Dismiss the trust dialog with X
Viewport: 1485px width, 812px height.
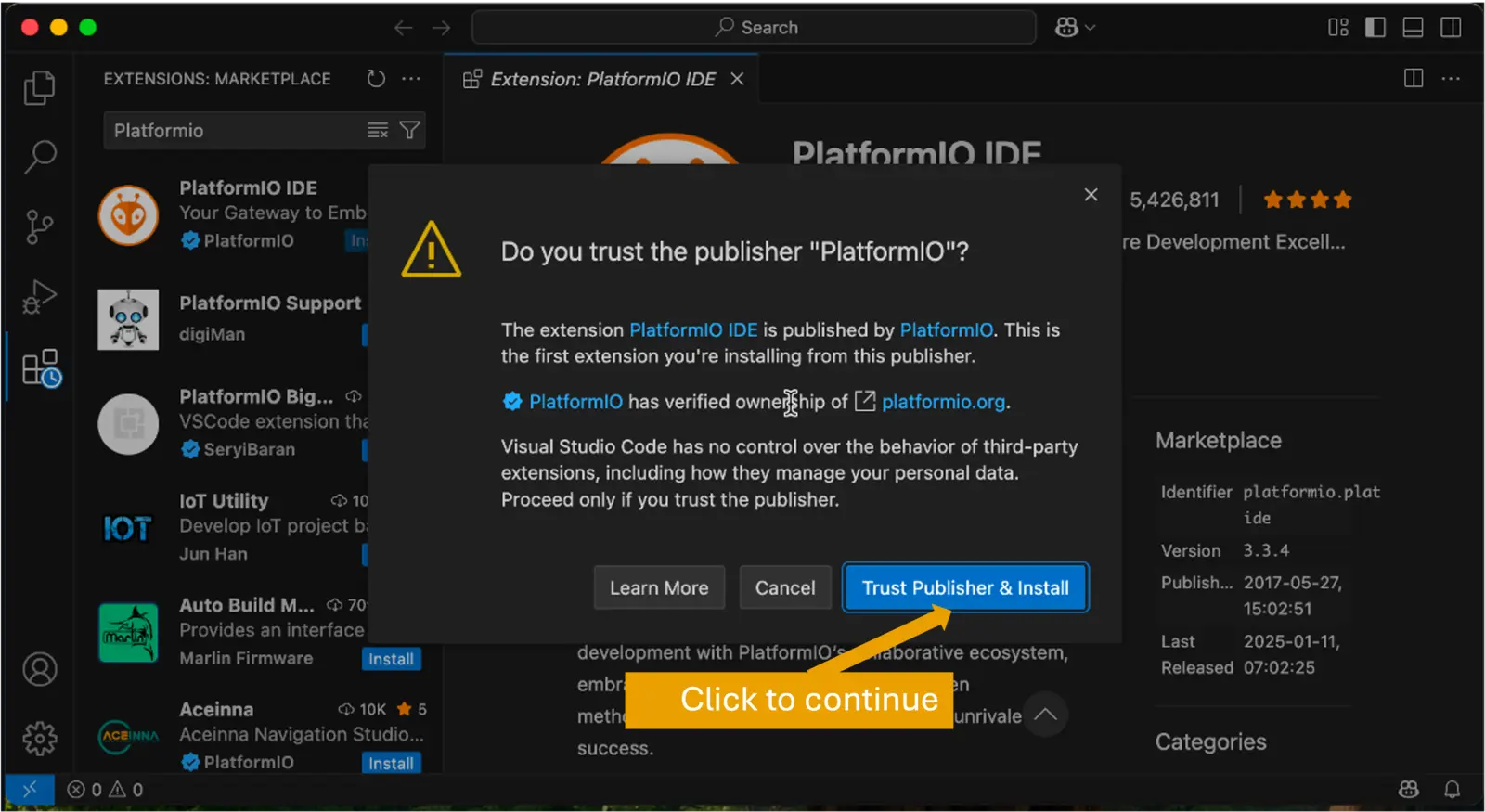click(x=1091, y=194)
